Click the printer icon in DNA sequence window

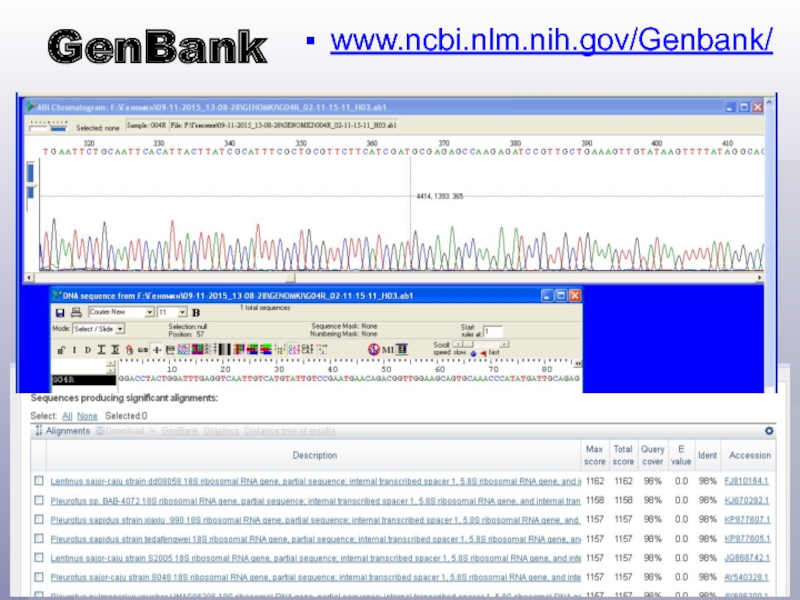pyautogui.click(x=76, y=312)
